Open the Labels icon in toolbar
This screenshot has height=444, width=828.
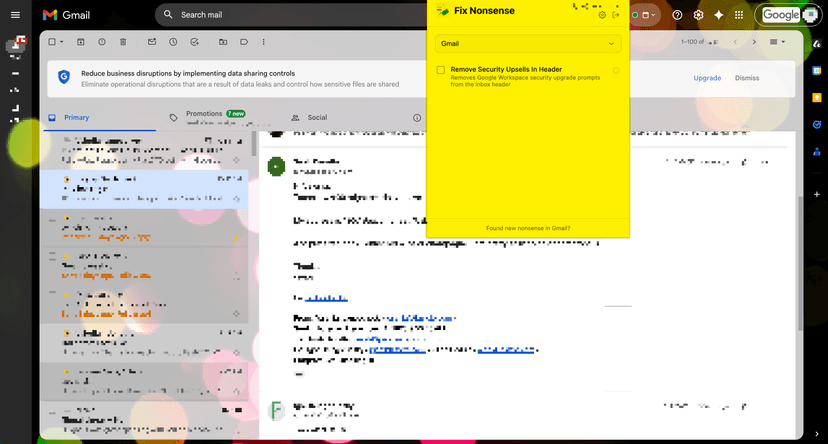pos(244,42)
